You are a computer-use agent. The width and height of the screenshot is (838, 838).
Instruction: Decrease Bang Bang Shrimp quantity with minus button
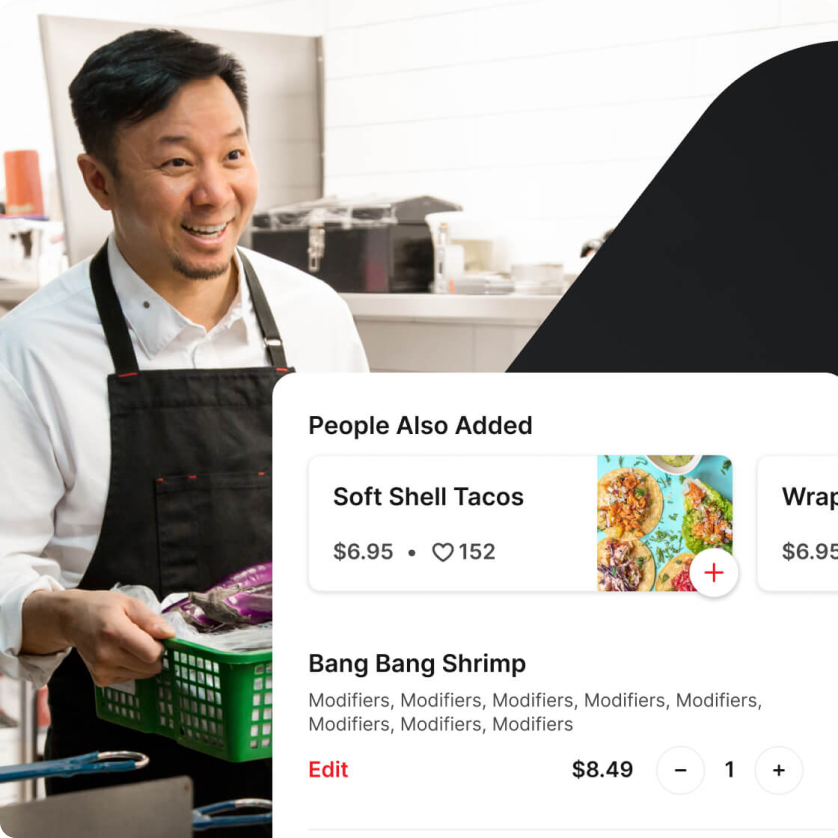click(x=680, y=770)
